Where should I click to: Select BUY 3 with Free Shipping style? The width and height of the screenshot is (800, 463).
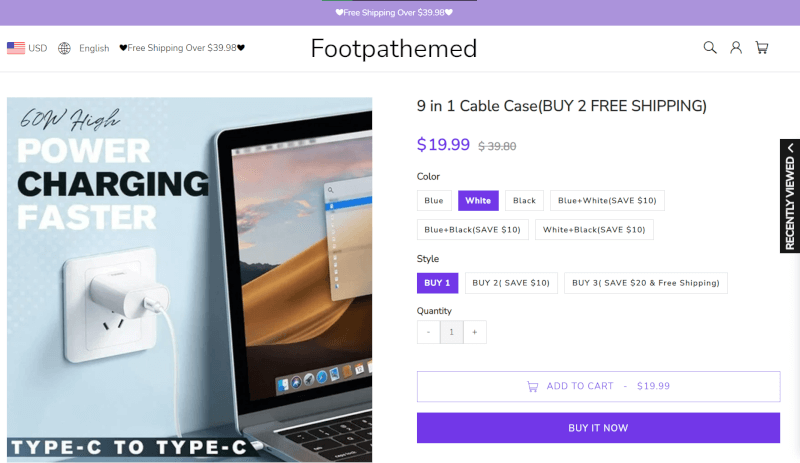tap(646, 283)
